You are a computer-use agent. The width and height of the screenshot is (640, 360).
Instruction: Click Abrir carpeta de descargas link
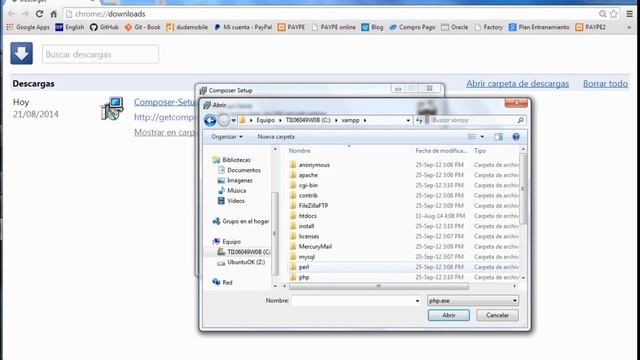[x=518, y=84]
